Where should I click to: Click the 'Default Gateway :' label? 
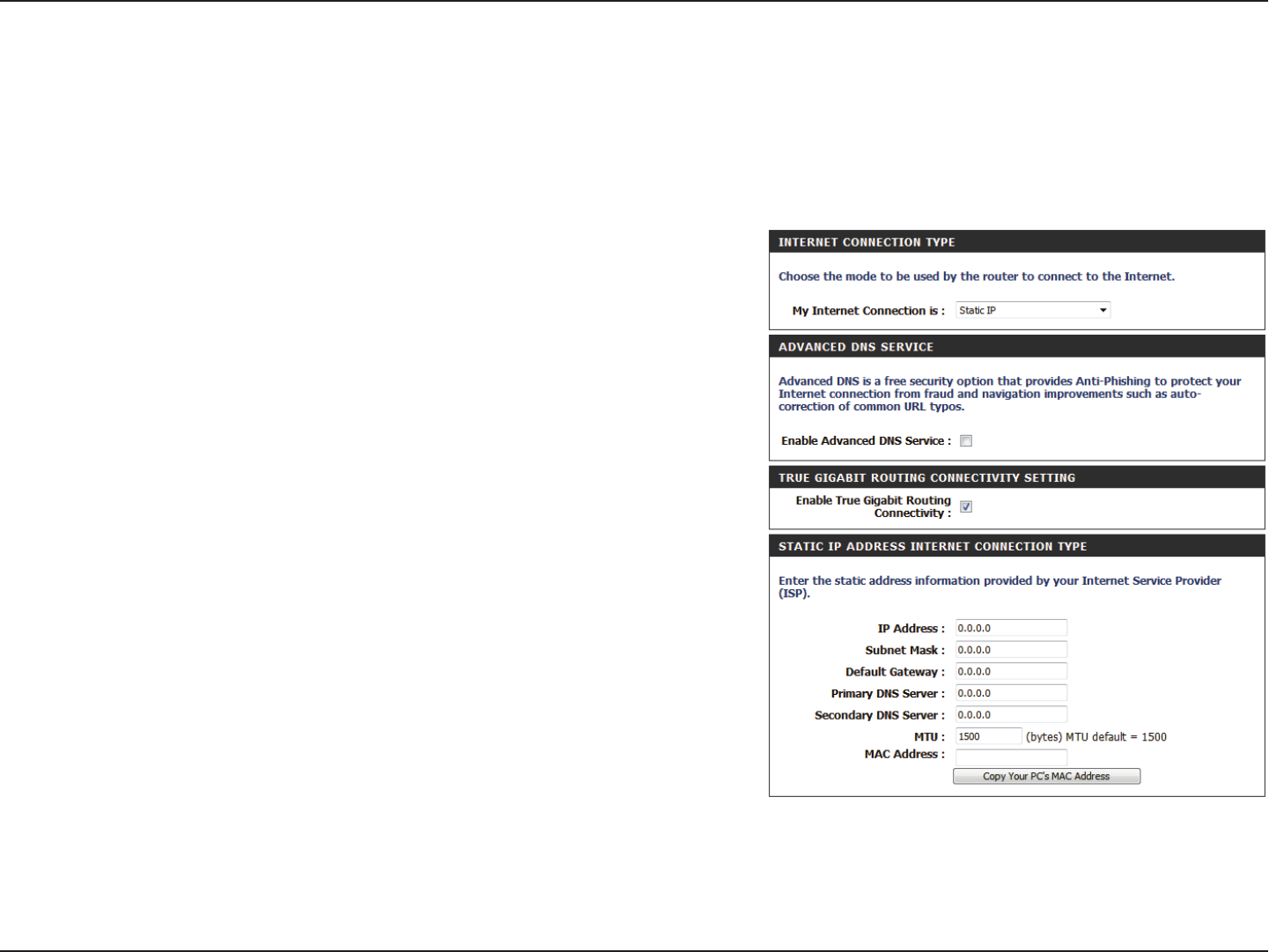[x=895, y=672]
